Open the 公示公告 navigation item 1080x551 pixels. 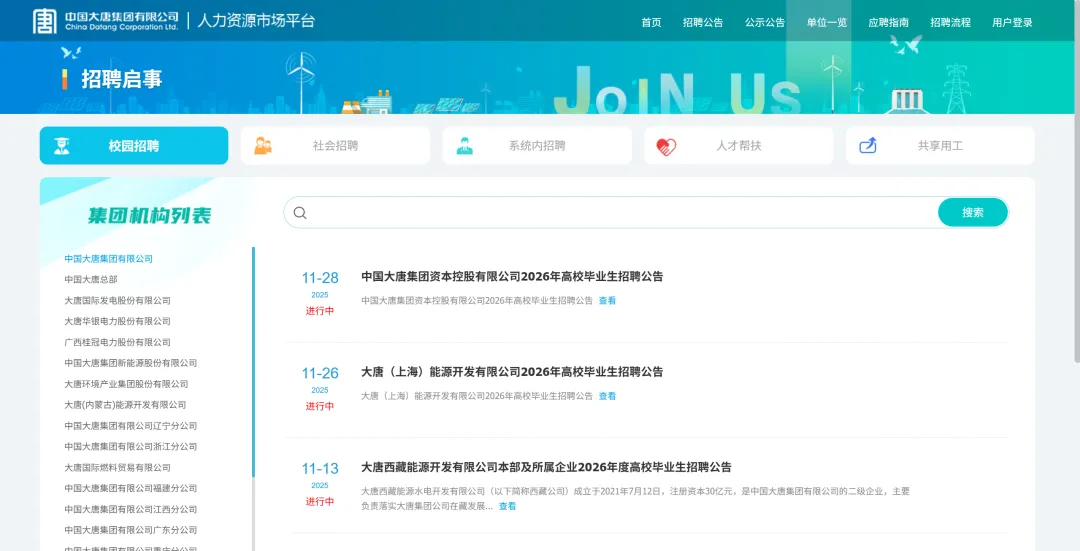click(x=765, y=23)
